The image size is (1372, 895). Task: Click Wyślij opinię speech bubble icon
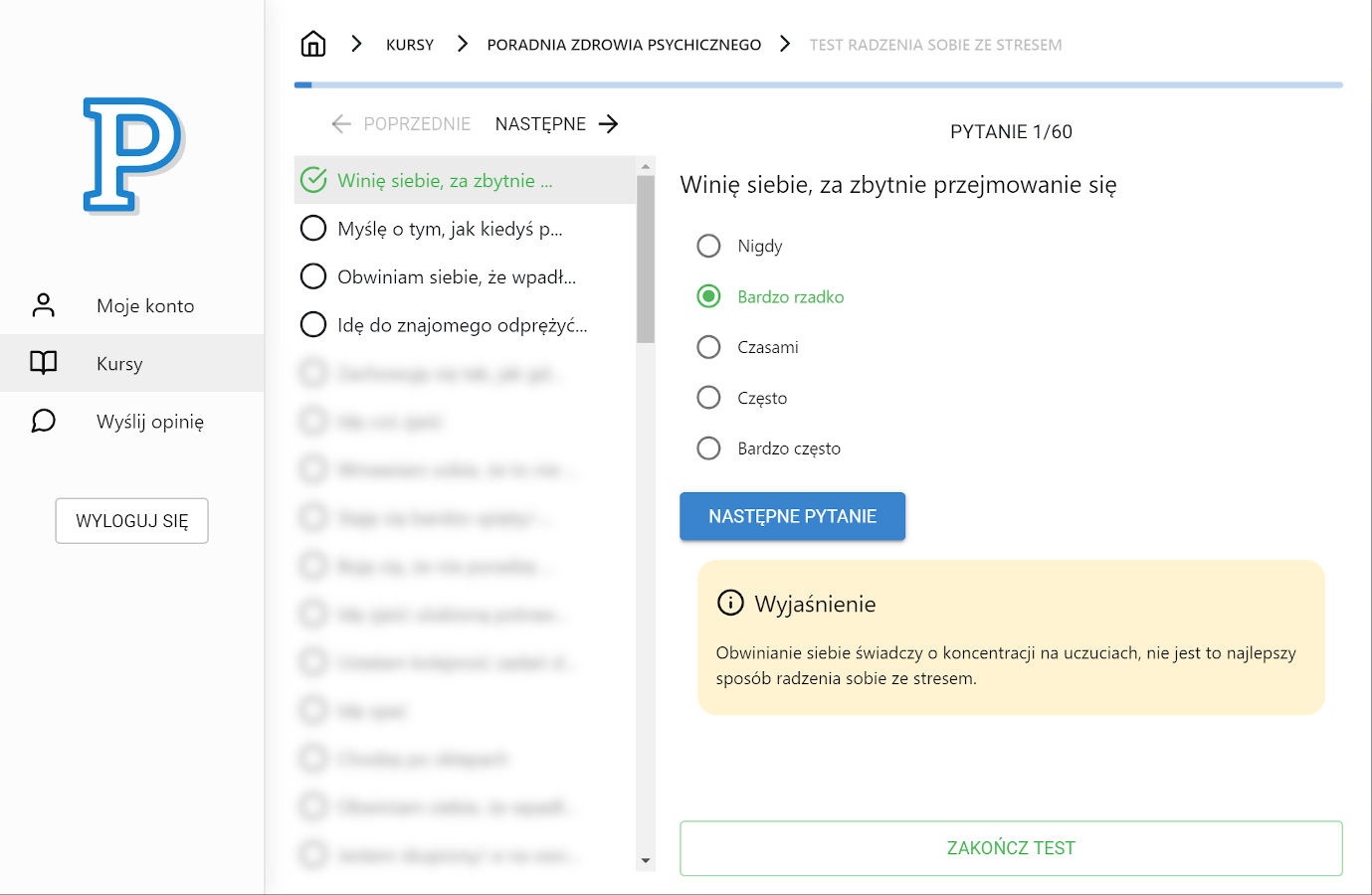click(44, 421)
